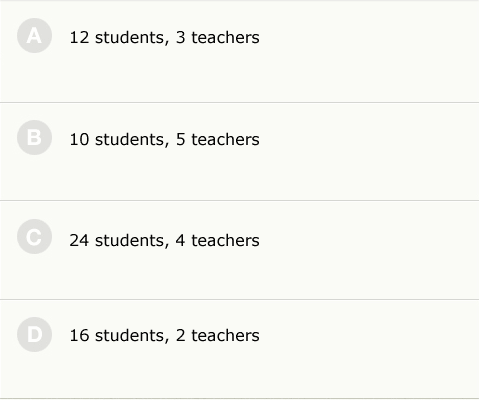The width and height of the screenshot is (479, 400).
Task: Click the number 12 in first answer
Action: 79,37
